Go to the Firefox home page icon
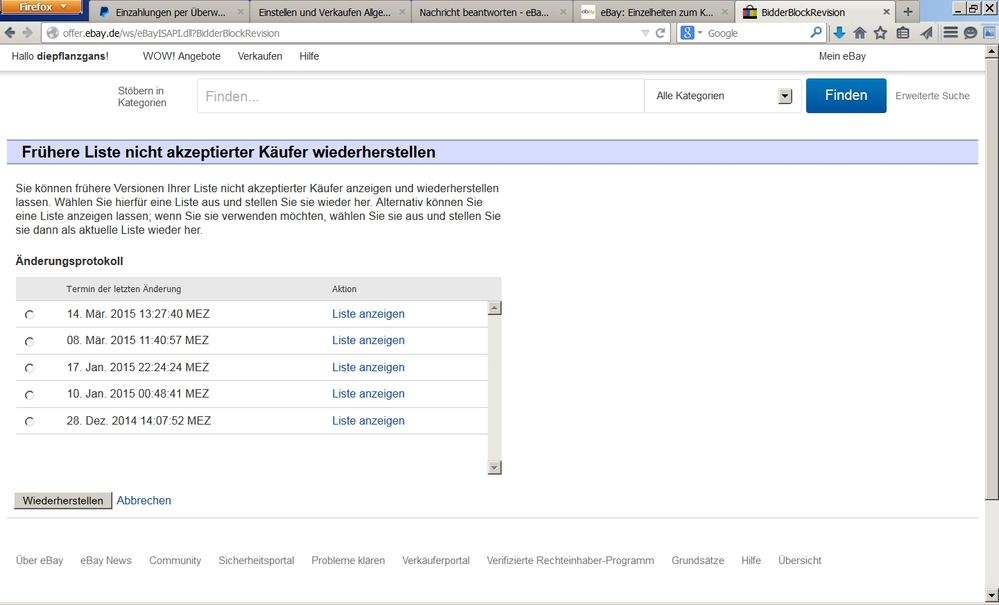Screen dimensions: 999x605 click(x=860, y=33)
